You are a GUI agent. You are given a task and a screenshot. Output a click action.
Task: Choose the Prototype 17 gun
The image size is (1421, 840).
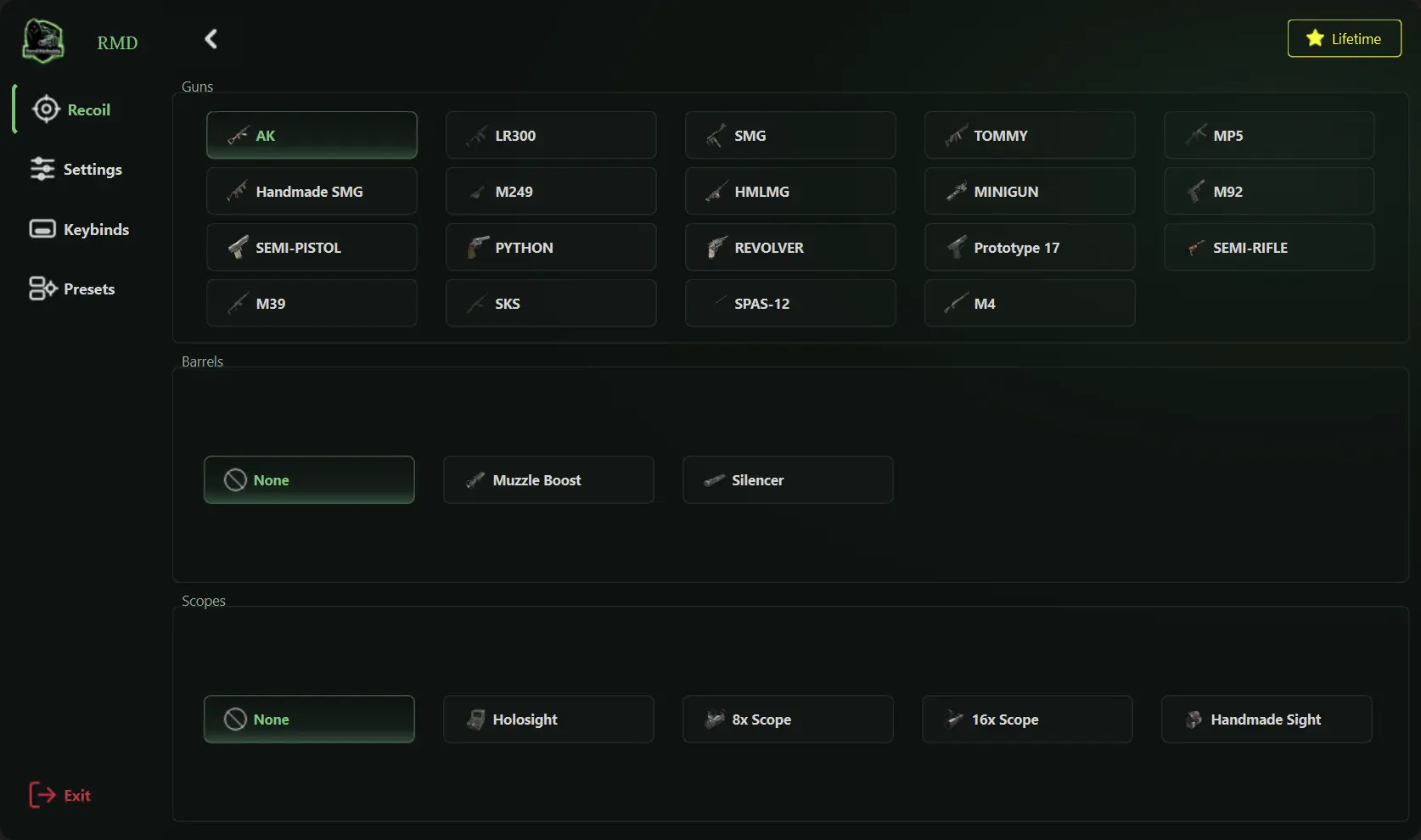(x=1028, y=247)
